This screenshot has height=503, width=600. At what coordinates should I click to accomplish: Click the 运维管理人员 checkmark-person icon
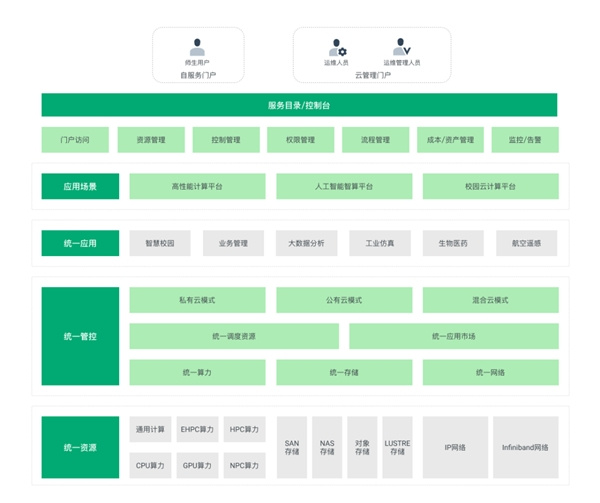[x=402, y=47]
